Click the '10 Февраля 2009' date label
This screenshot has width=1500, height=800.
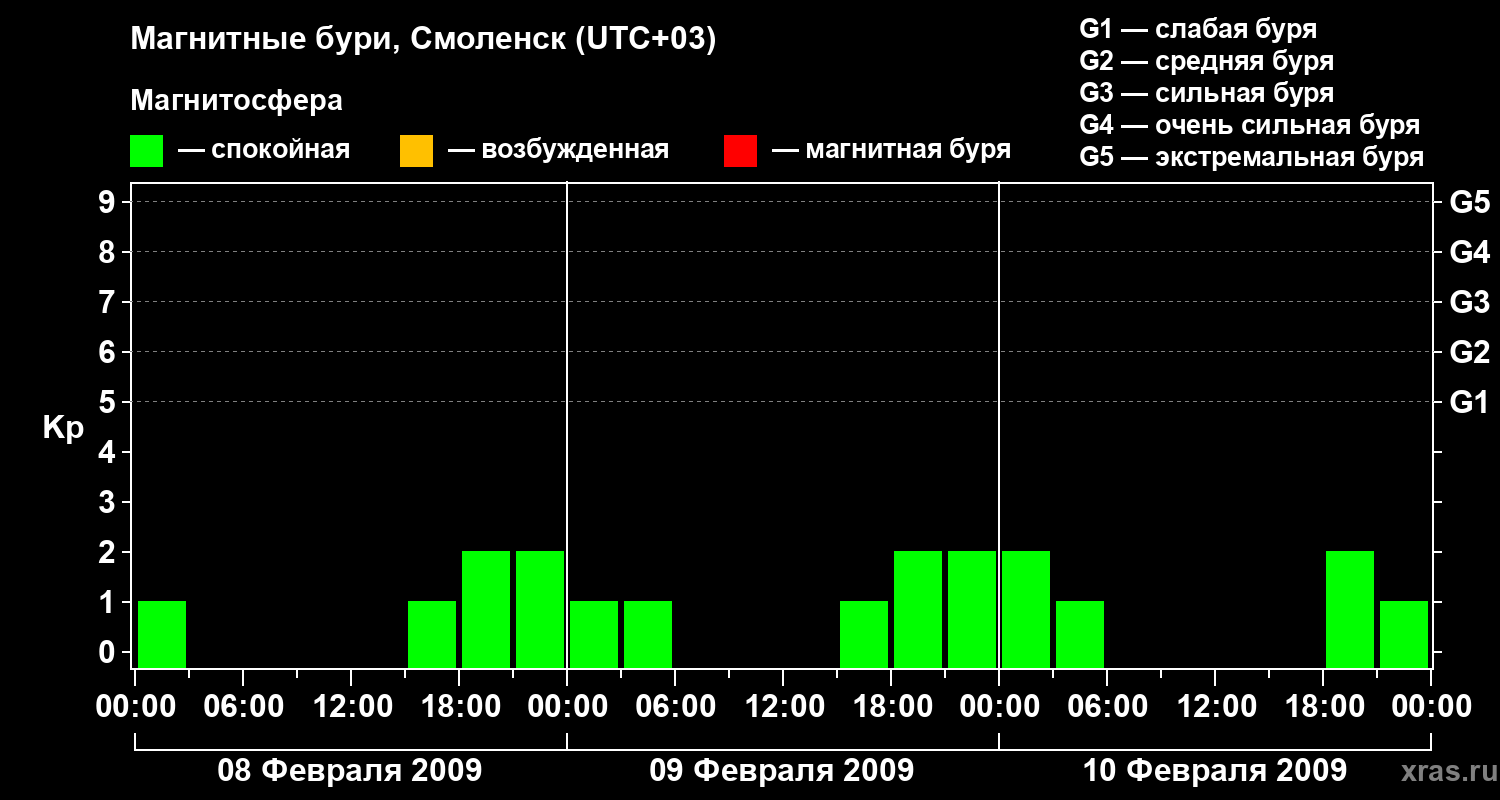[1215, 771]
